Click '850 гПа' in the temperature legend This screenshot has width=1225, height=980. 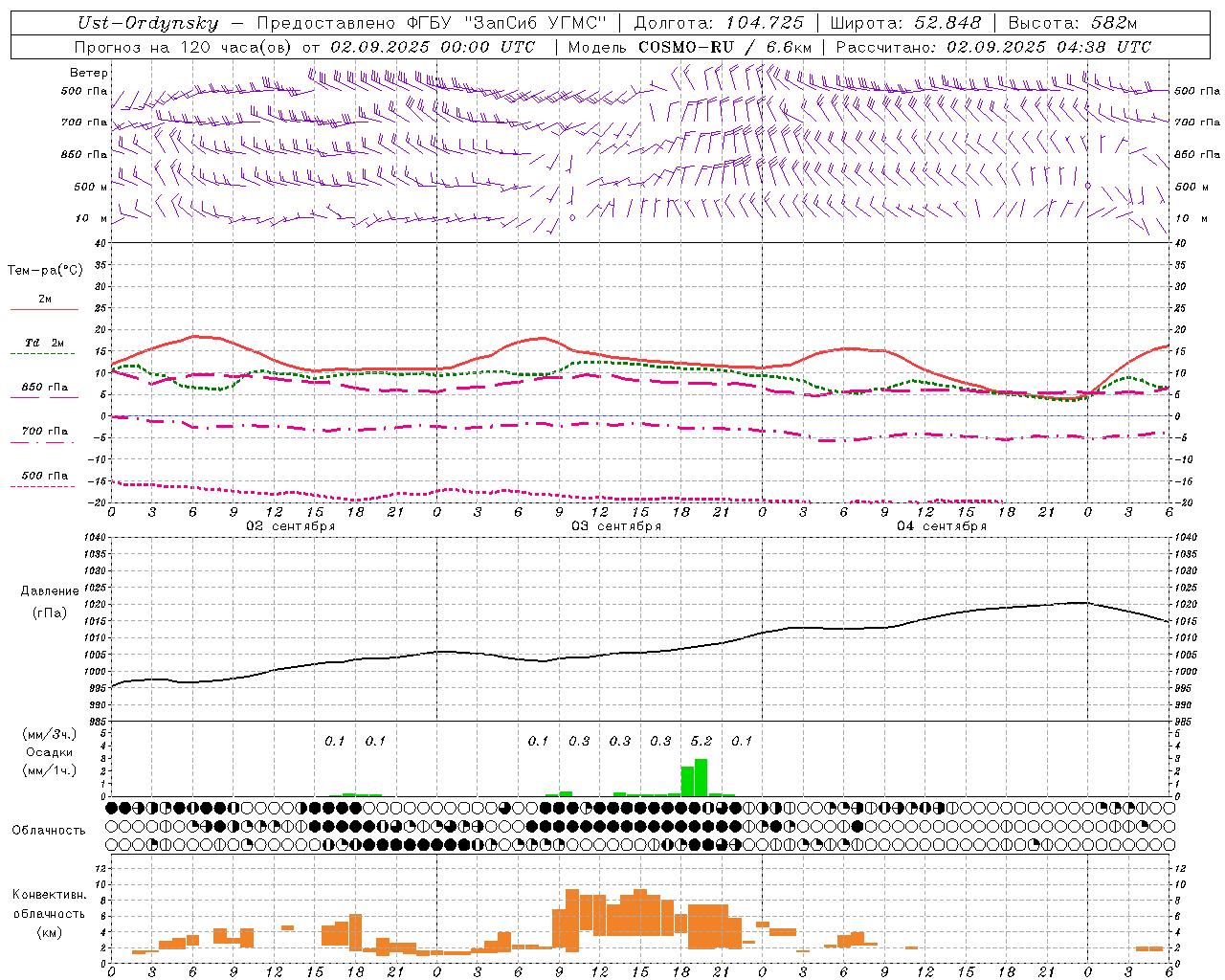(x=44, y=388)
